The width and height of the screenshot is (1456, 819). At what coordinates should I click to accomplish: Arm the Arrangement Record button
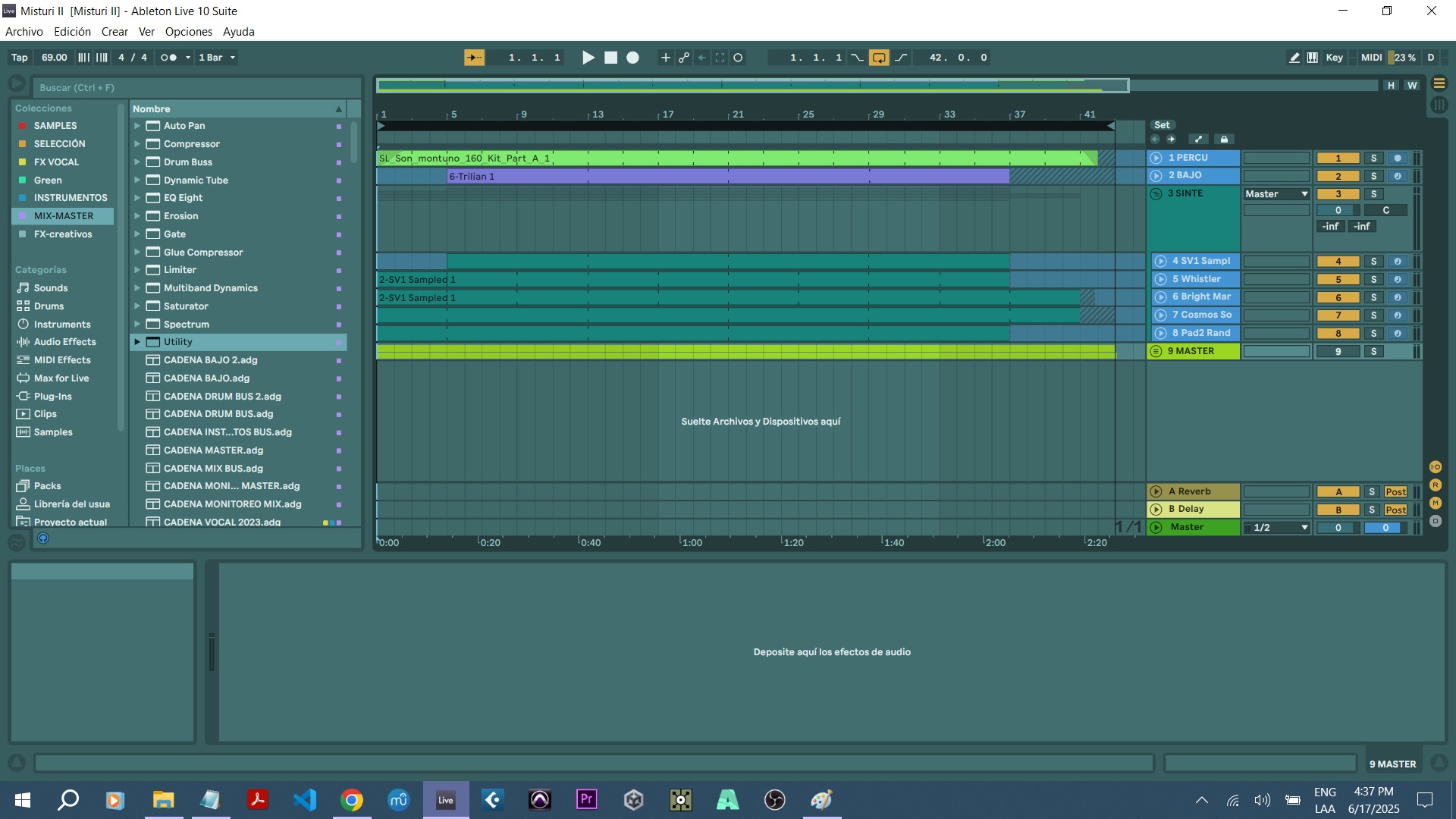(x=632, y=58)
